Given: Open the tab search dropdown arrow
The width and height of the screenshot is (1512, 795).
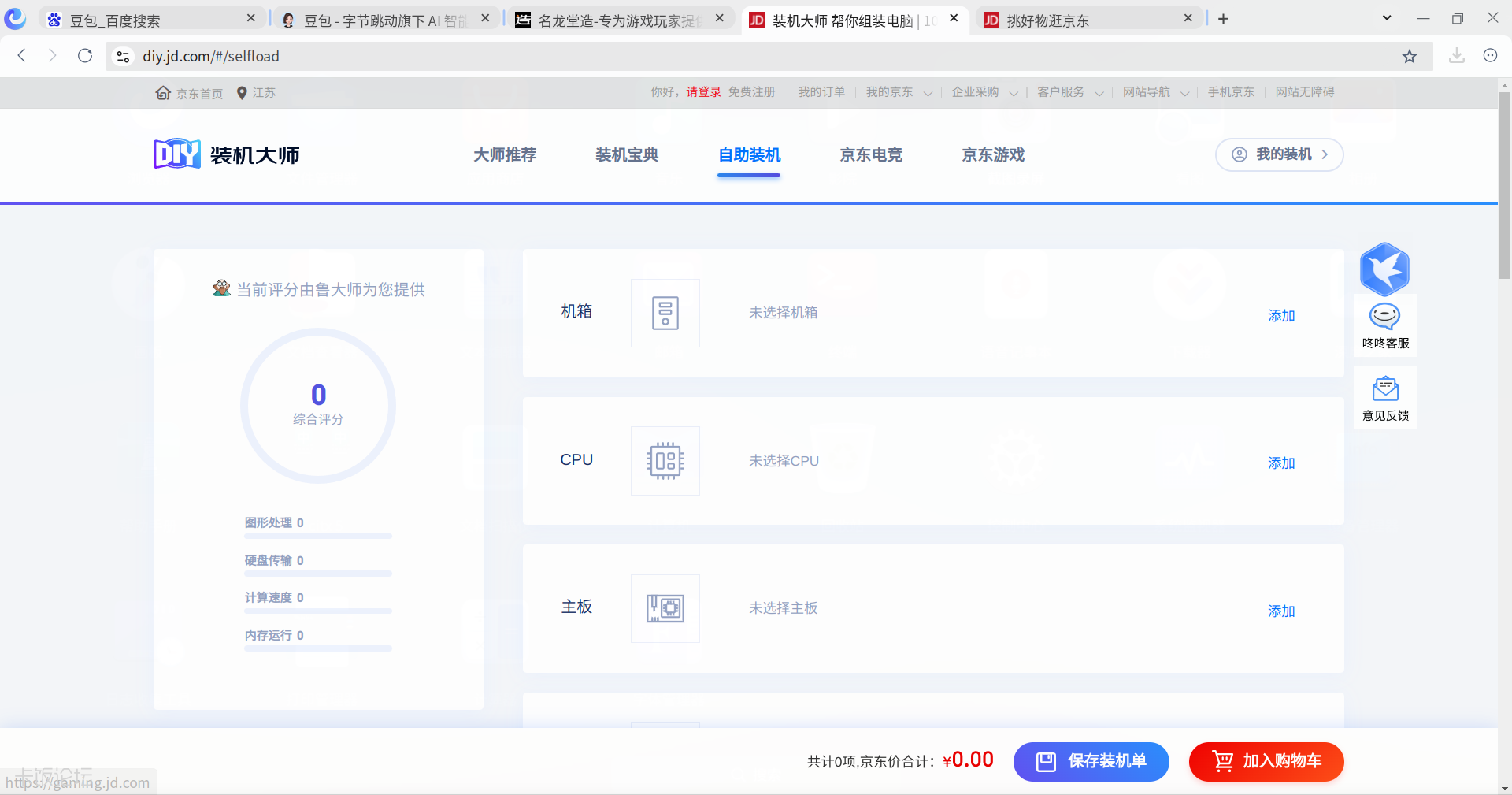Looking at the screenshot, I should [1387, 18].
